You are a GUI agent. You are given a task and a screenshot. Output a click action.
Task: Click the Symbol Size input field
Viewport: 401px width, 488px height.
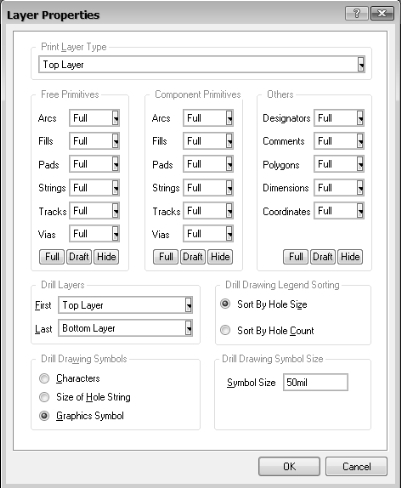click(x=315, y=382)
